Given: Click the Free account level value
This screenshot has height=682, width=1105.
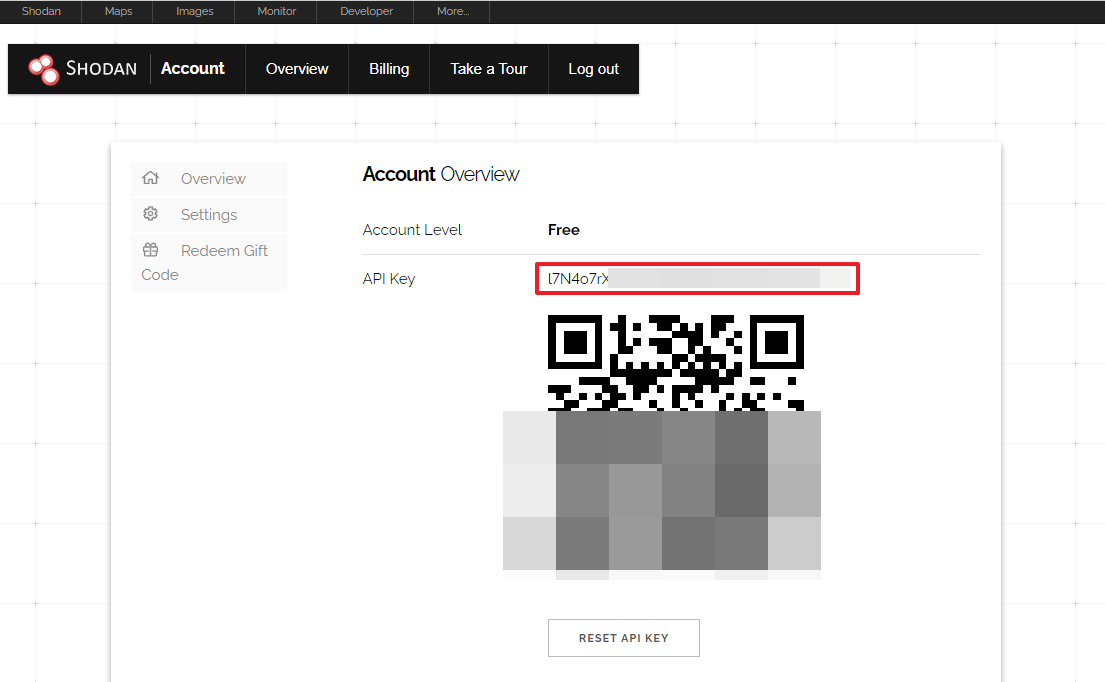Looking at the screenshot, I should coord(564,230).
